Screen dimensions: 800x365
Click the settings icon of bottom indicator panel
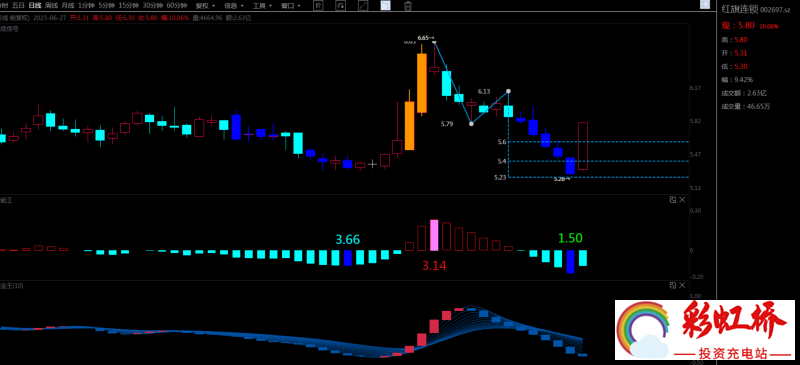coord(673,285)
